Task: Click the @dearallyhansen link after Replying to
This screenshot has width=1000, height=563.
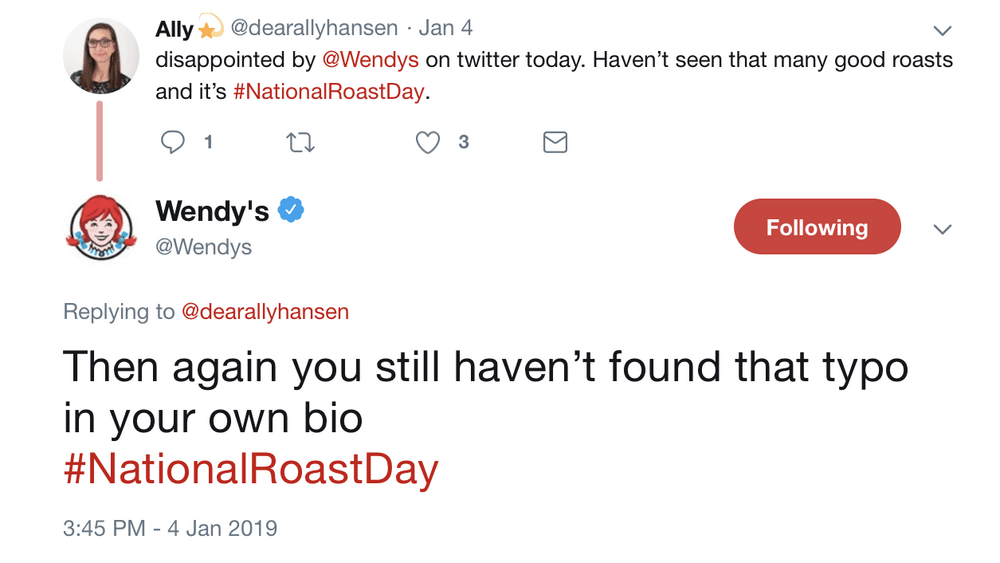Action: 265,312
